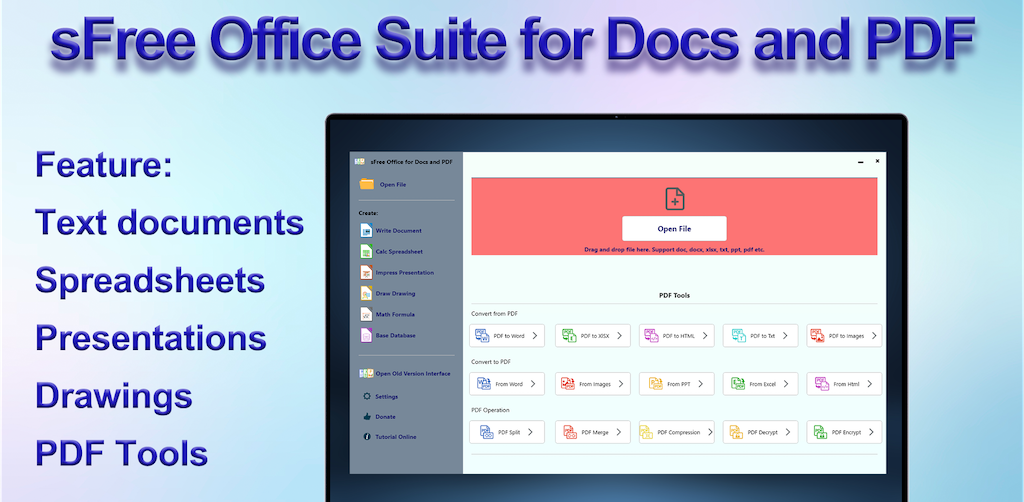The width and height of the screenshot is (1024, 502).
Task: Click the Write Document icon in sidebar
Action: click(x=367, y=231)
